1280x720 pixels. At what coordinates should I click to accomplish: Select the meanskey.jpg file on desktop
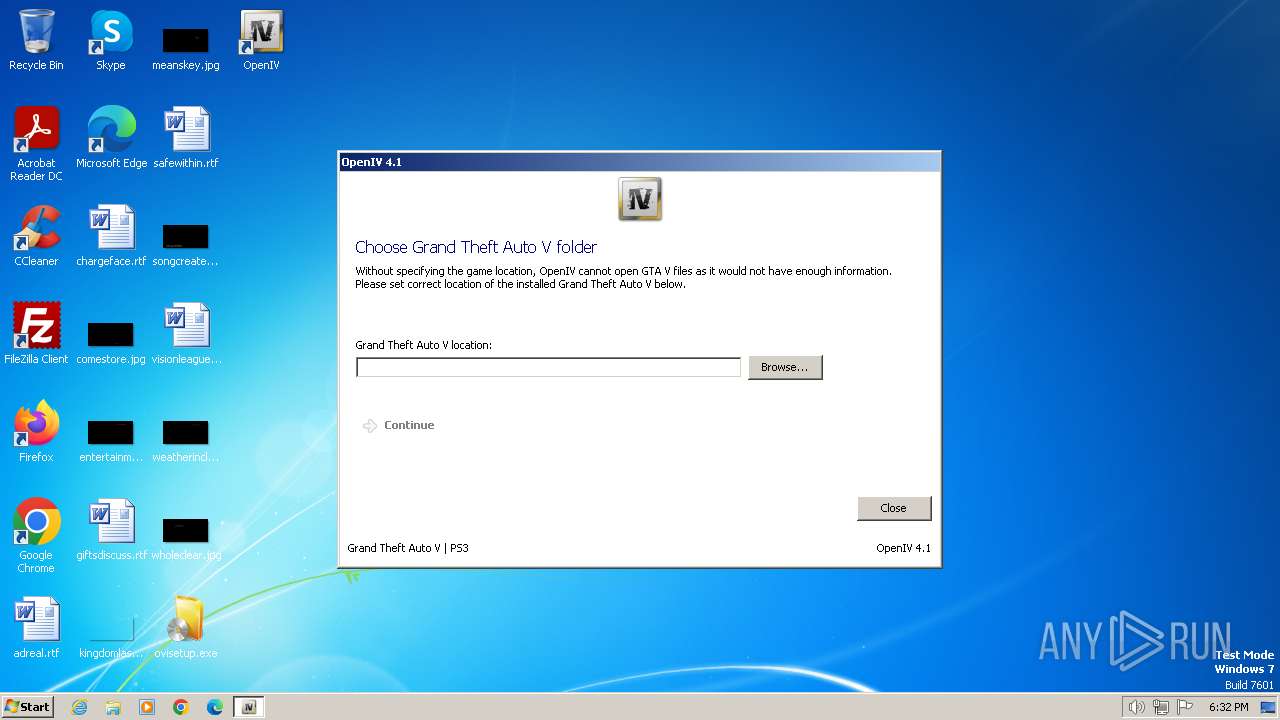186,48
